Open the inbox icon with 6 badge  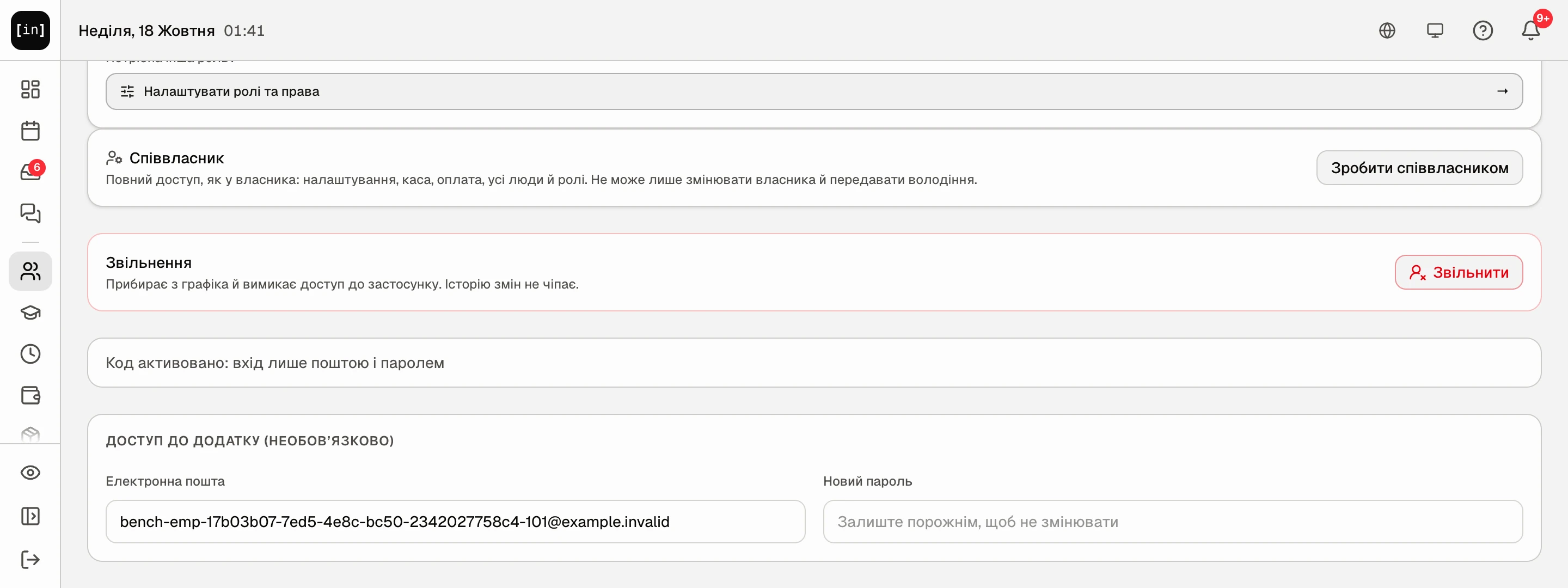tap(30, 172)
